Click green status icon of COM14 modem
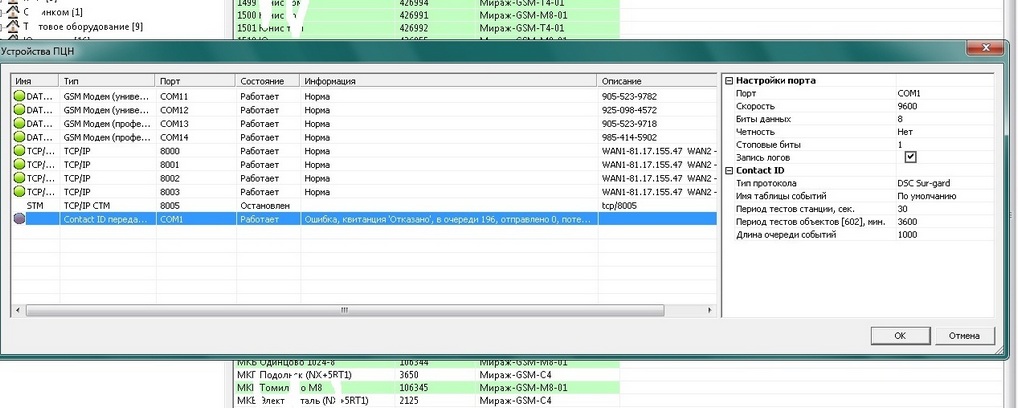This screenshot has height=408, width=1018. pyautogui.click(x=19, y=137)
